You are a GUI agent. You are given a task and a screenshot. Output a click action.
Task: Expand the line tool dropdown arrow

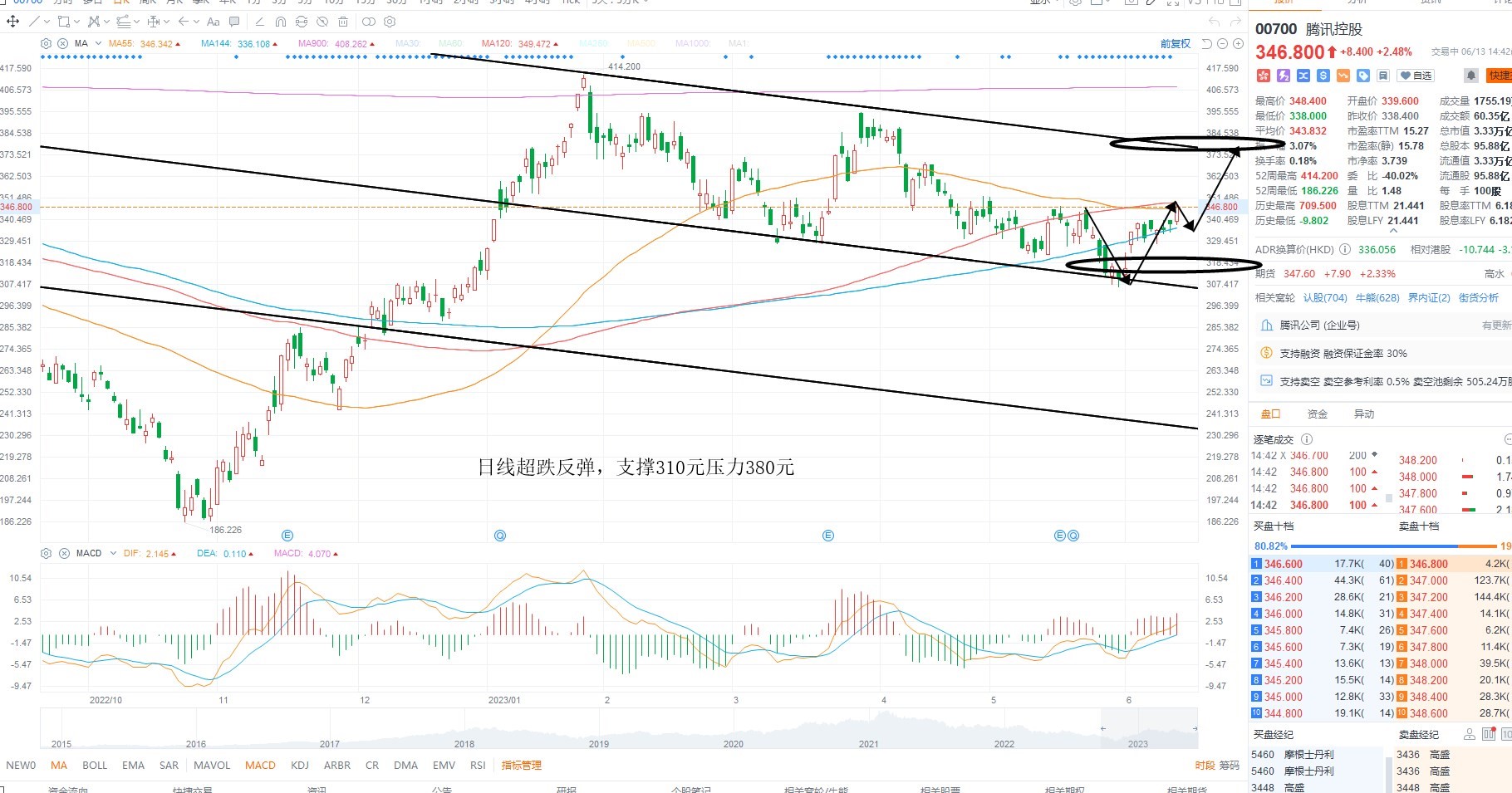[x=47, y=22]
